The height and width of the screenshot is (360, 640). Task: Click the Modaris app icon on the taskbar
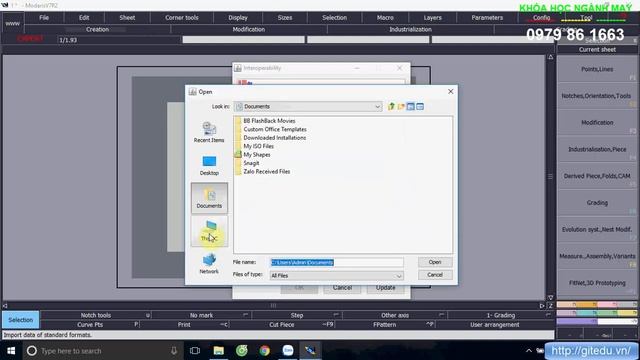click(x=310, y=351)
